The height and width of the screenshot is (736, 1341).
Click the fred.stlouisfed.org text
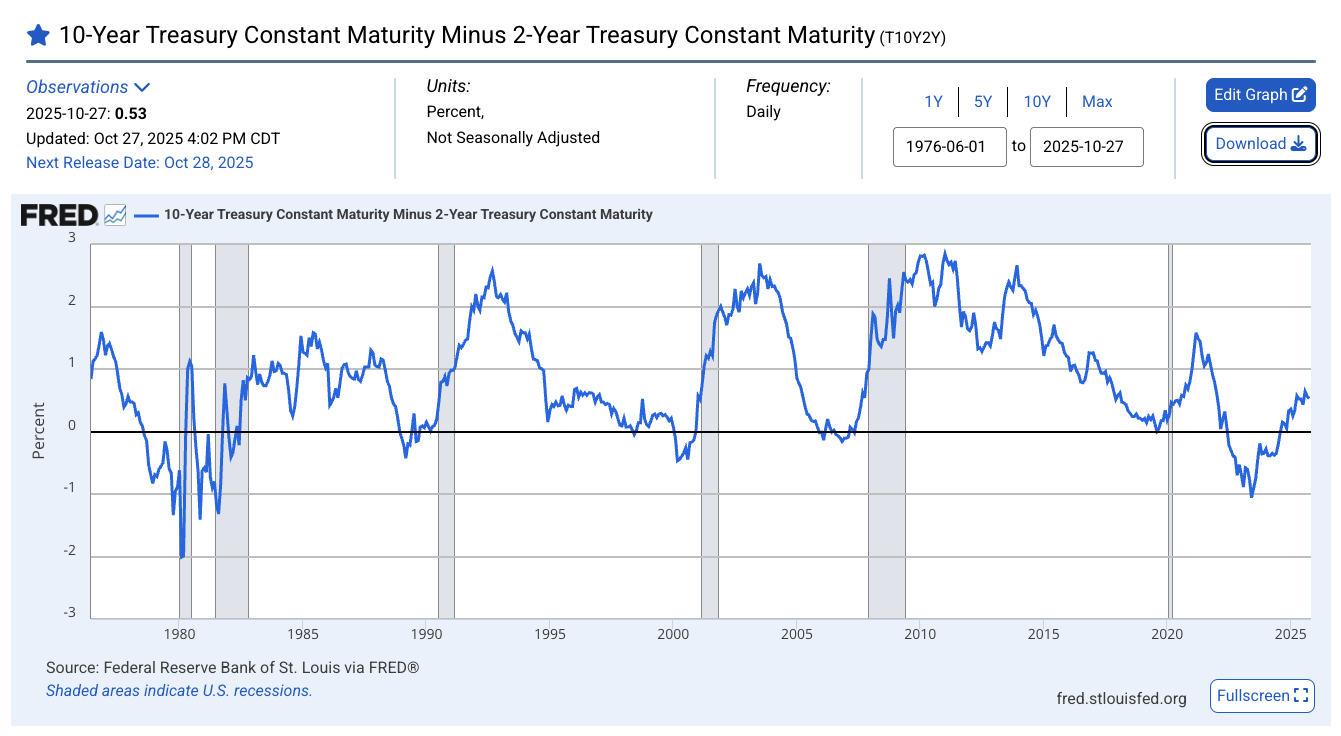point(1122,698)
